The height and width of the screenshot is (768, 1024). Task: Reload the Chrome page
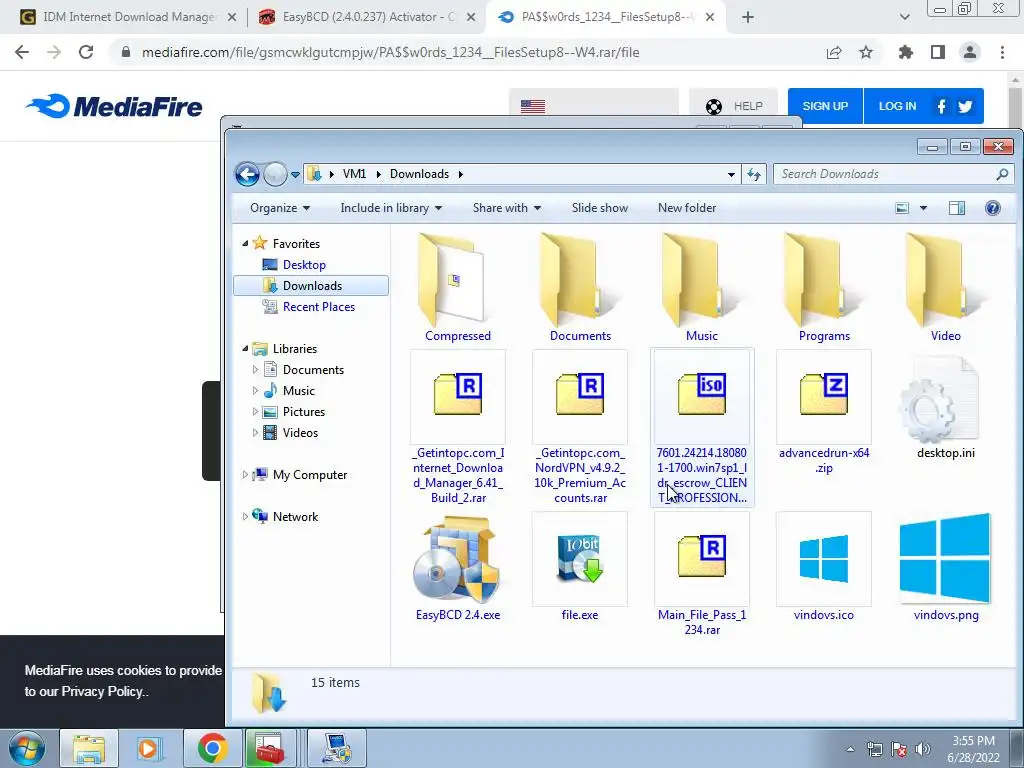tap(86, 52)
